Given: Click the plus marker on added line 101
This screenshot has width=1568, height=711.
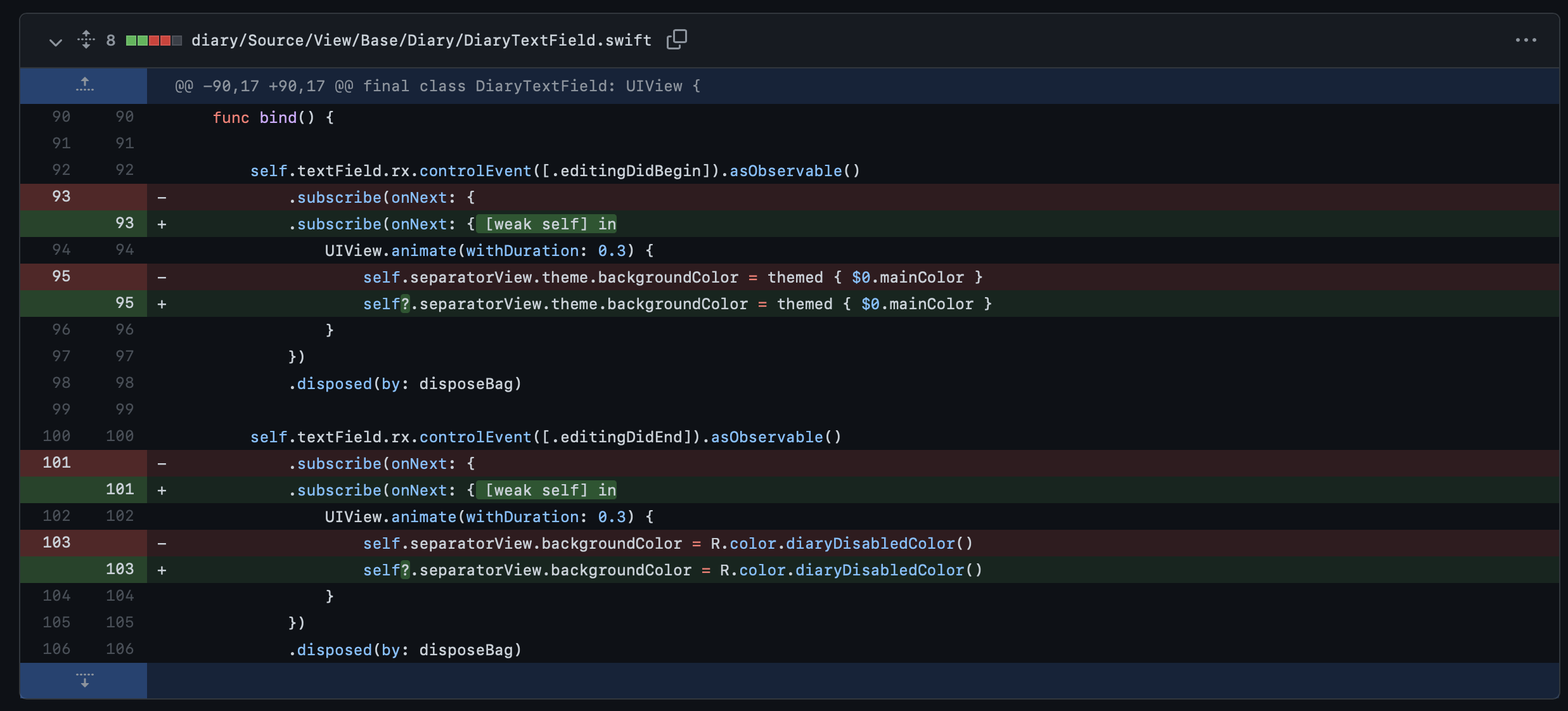Looking at the screenshot, I should click(x=162, y=490).
